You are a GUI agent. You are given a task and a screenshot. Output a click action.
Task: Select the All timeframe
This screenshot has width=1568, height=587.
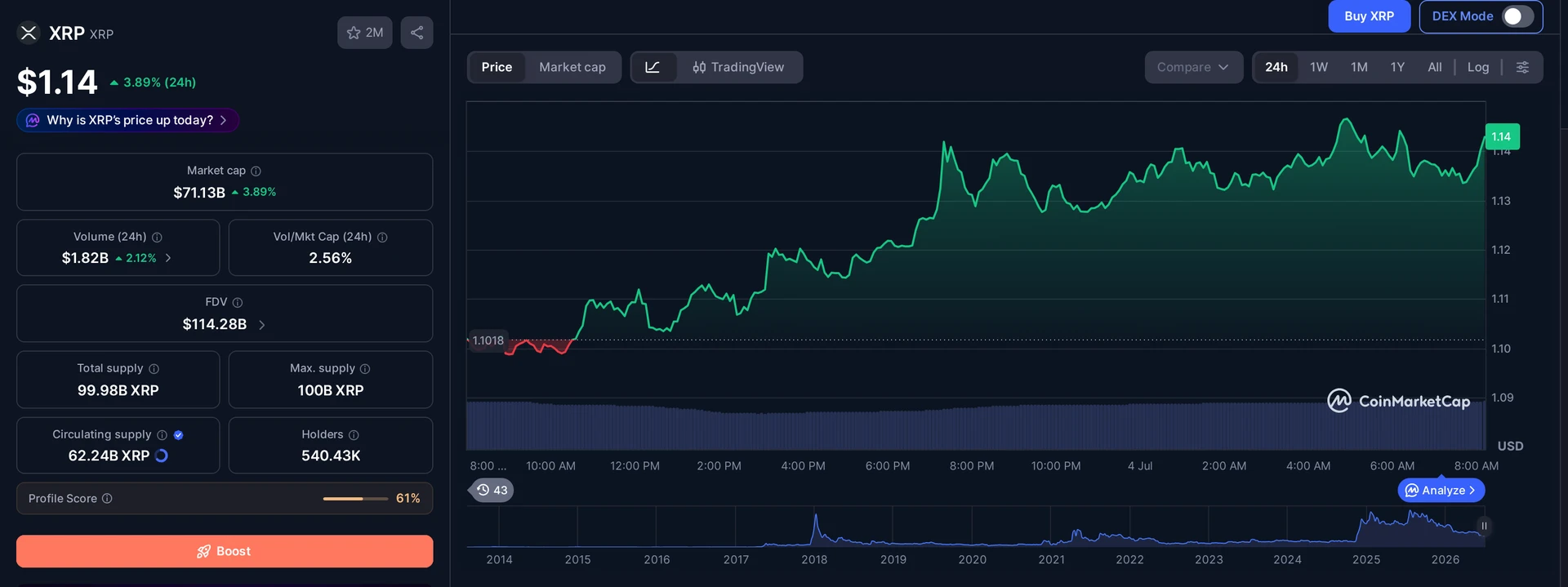pos(1435,67)
